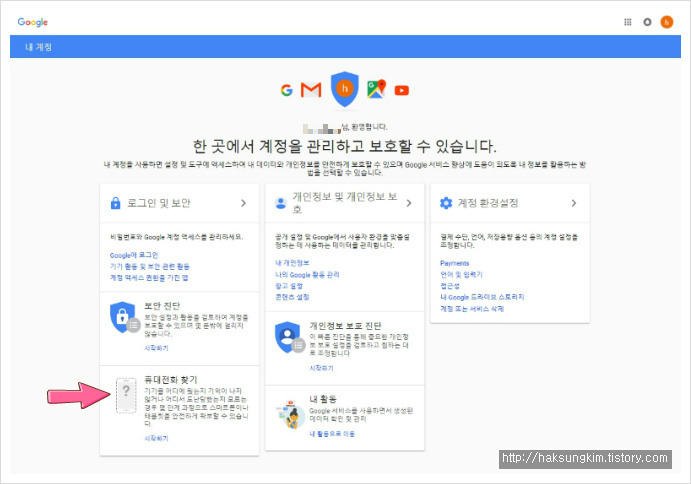
Task: Open the 접근성 link
Action: [450, 286]
